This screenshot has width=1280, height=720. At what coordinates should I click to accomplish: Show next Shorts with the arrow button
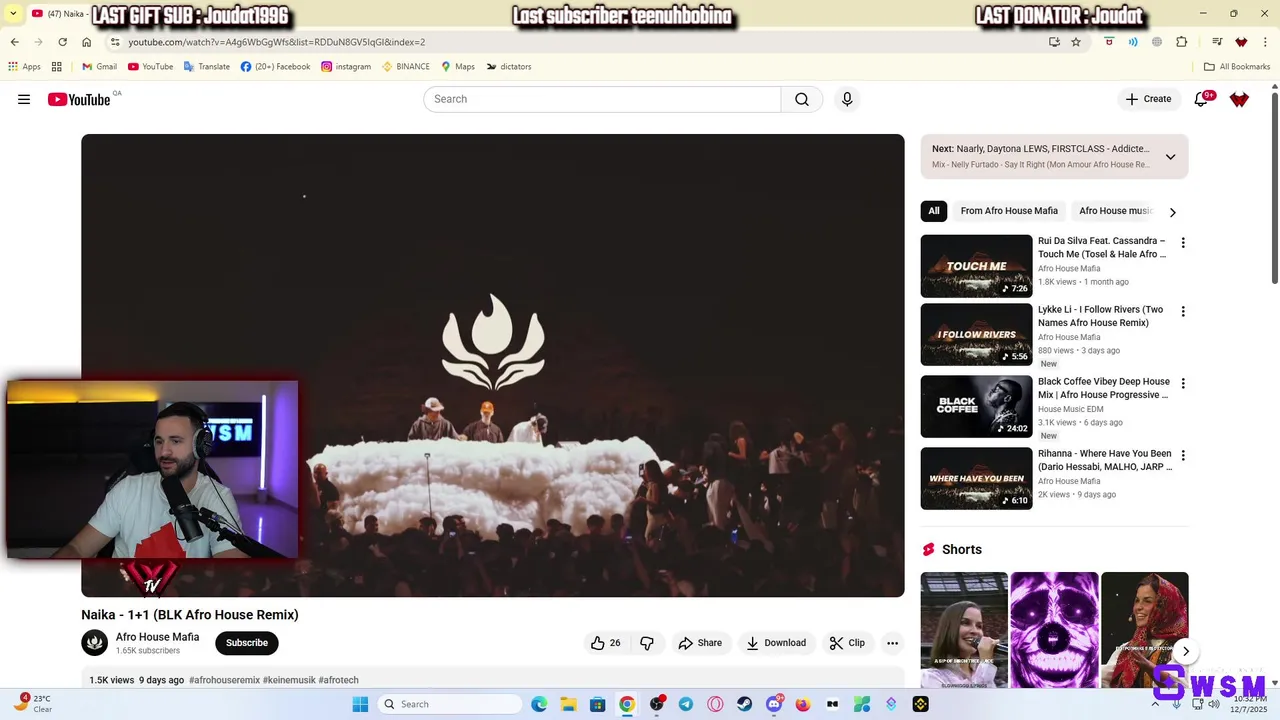pos(1185,651)
